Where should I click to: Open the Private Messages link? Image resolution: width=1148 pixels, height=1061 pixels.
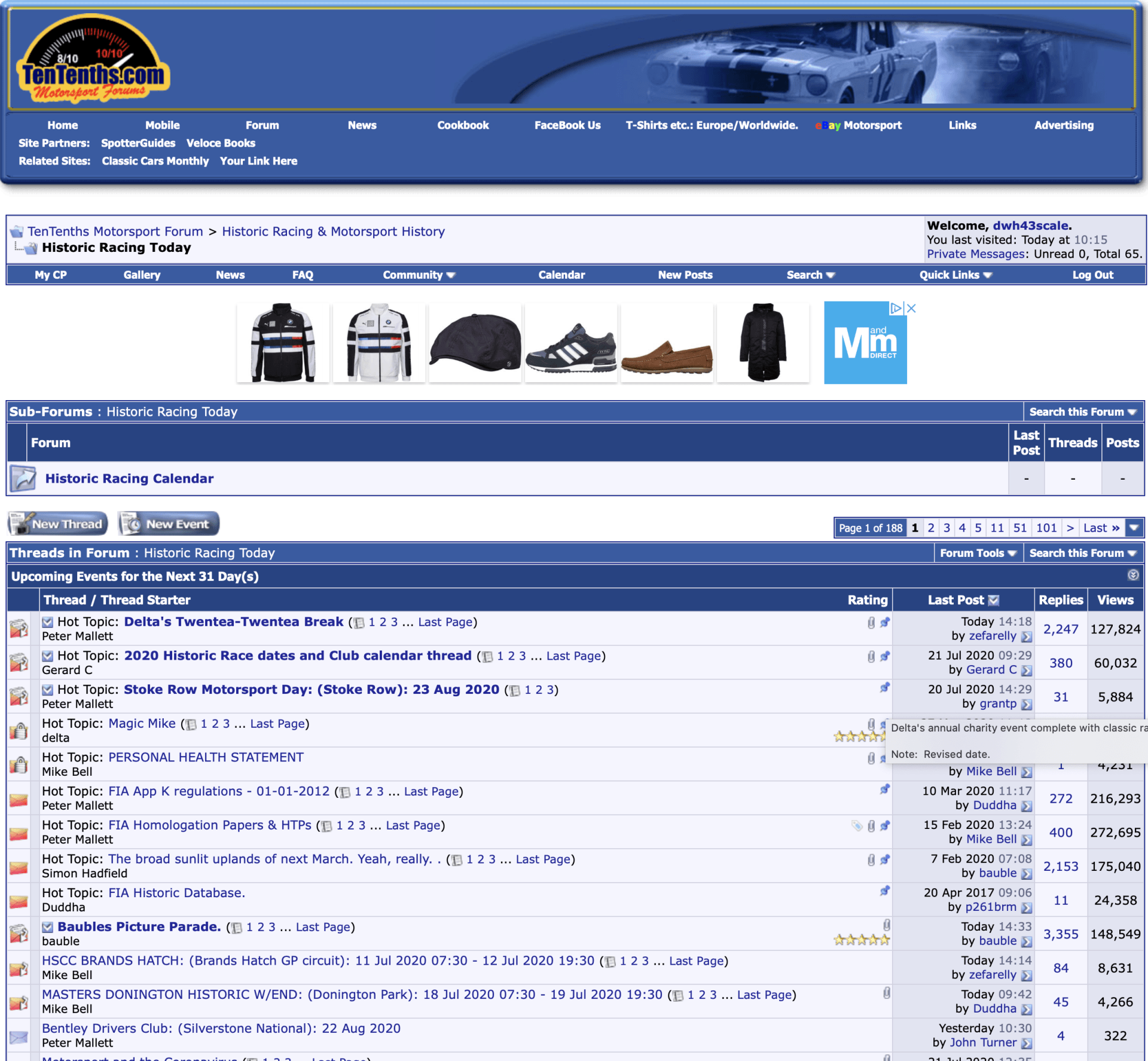975,254
